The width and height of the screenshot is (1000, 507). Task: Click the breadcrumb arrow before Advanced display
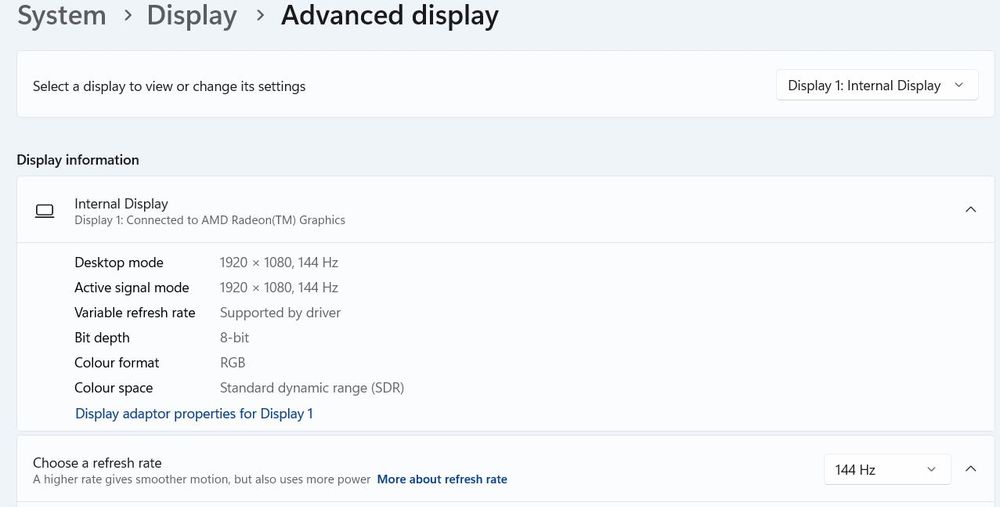(x=259, y=17)
